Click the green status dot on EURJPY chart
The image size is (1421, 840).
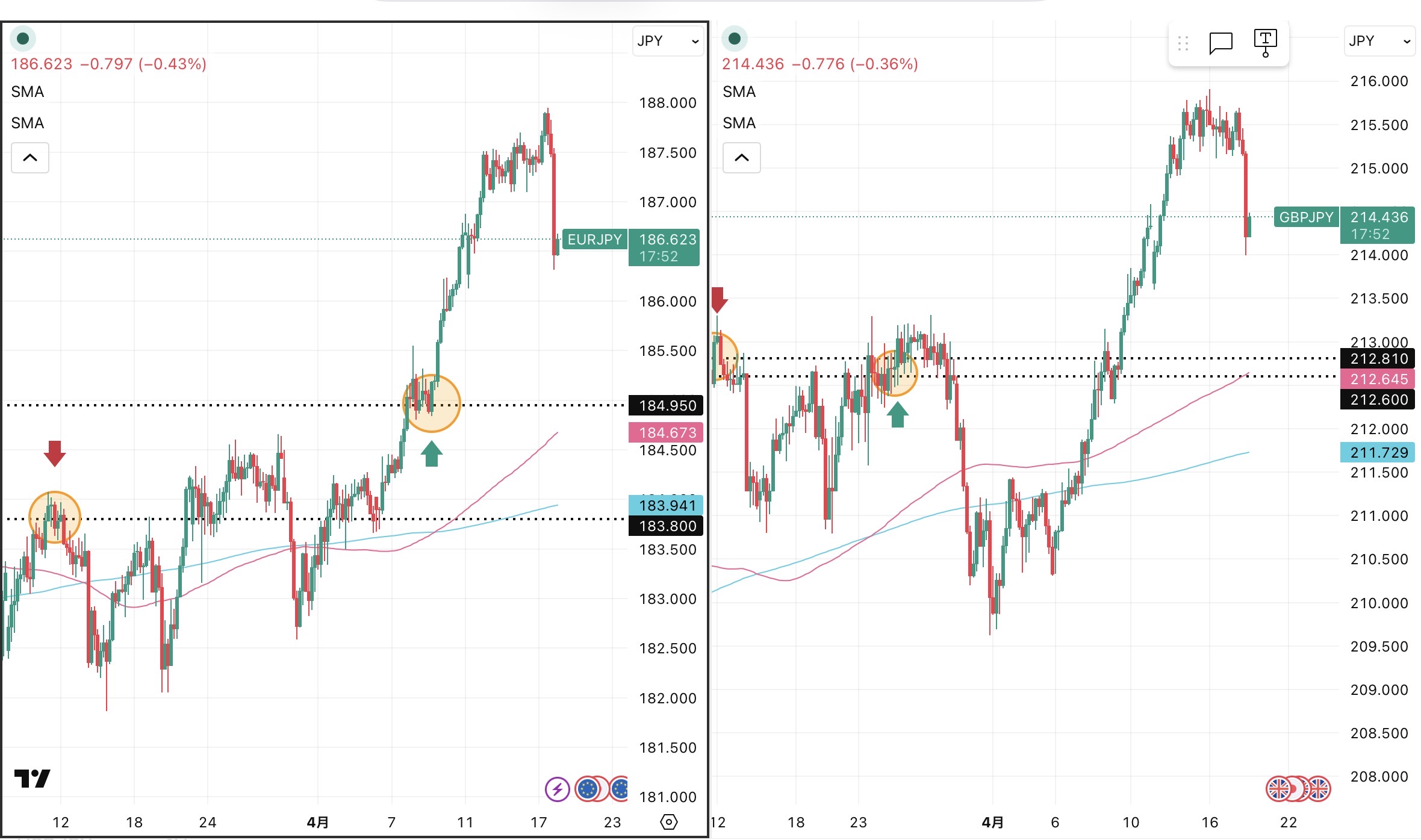coord(23,39)
